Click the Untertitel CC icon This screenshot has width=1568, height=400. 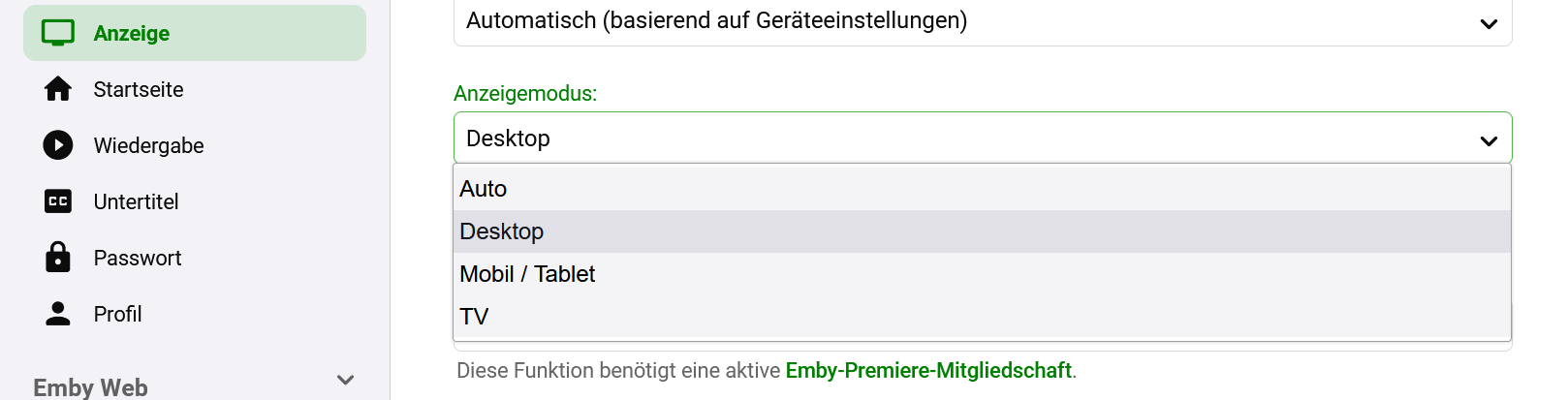point(58,201)
